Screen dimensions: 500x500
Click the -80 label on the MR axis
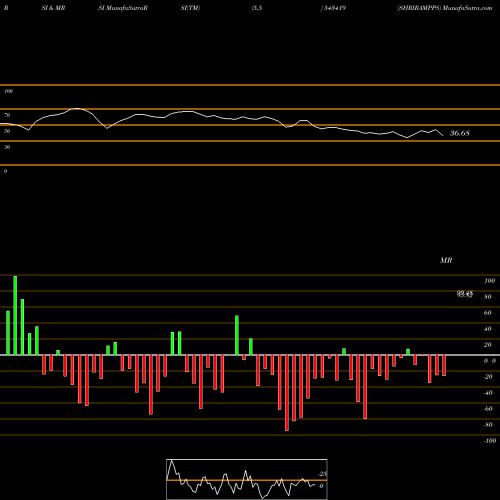point(488,425)
